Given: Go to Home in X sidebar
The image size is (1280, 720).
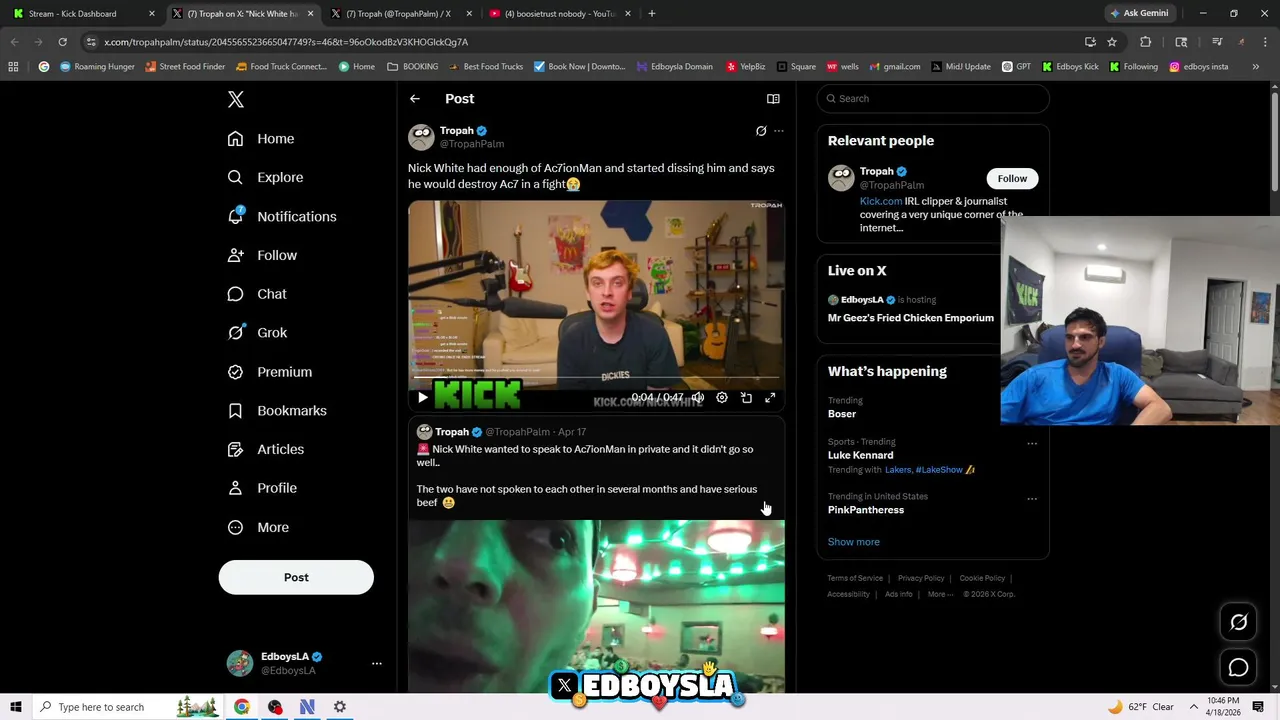Looking at the screenshot, I should 261,139.
